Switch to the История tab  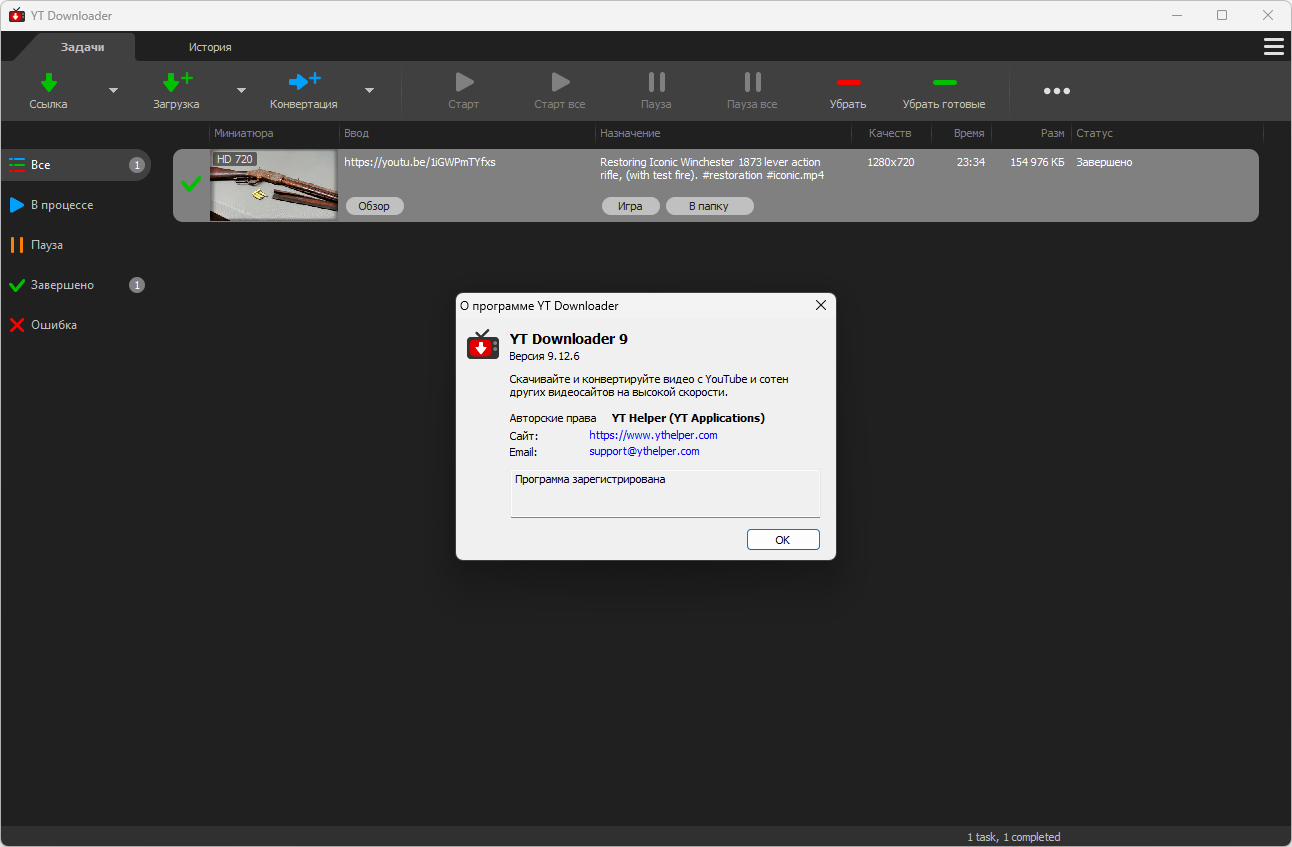210,47
